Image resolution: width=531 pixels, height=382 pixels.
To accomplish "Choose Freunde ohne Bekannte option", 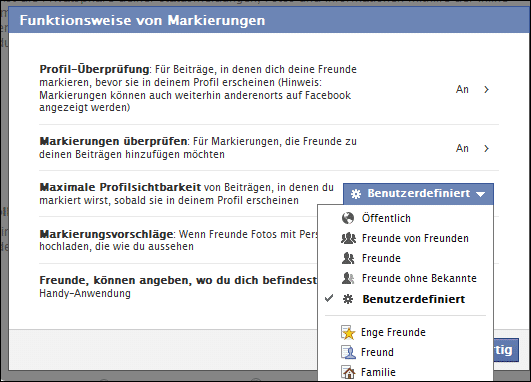I will click(405, 278).
